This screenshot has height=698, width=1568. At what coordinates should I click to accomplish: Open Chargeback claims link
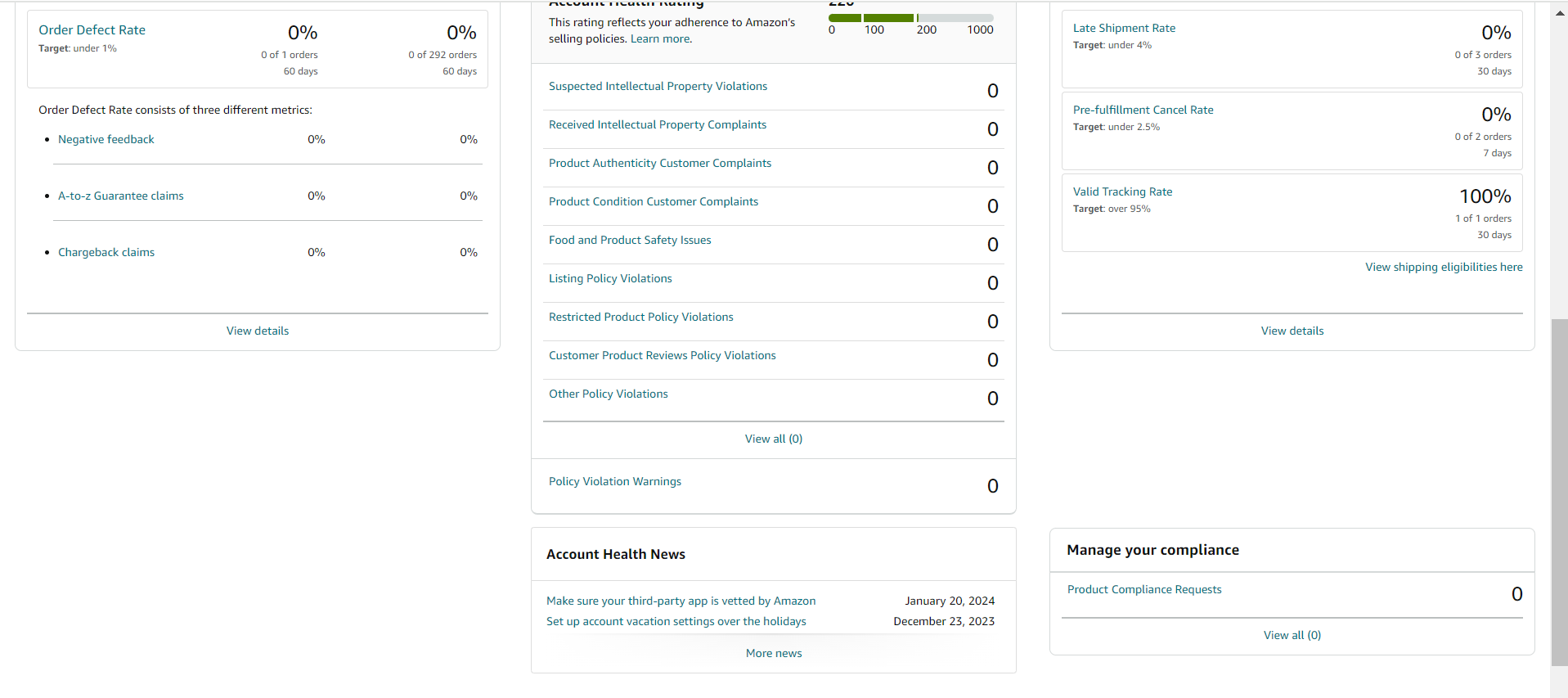[106, 252]
